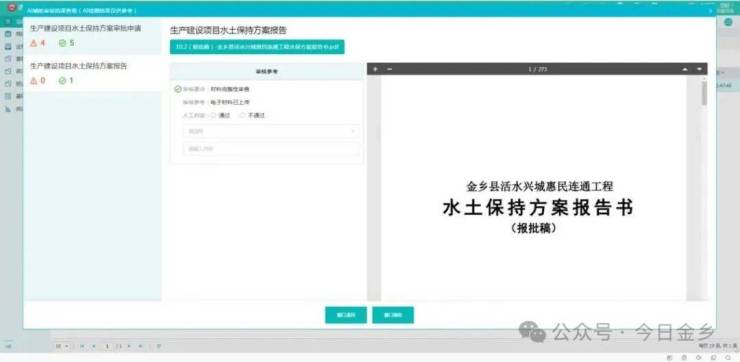Open page size dropdown in background pagination
Screen dimensions: 740x362
click(x=61, y=346)
